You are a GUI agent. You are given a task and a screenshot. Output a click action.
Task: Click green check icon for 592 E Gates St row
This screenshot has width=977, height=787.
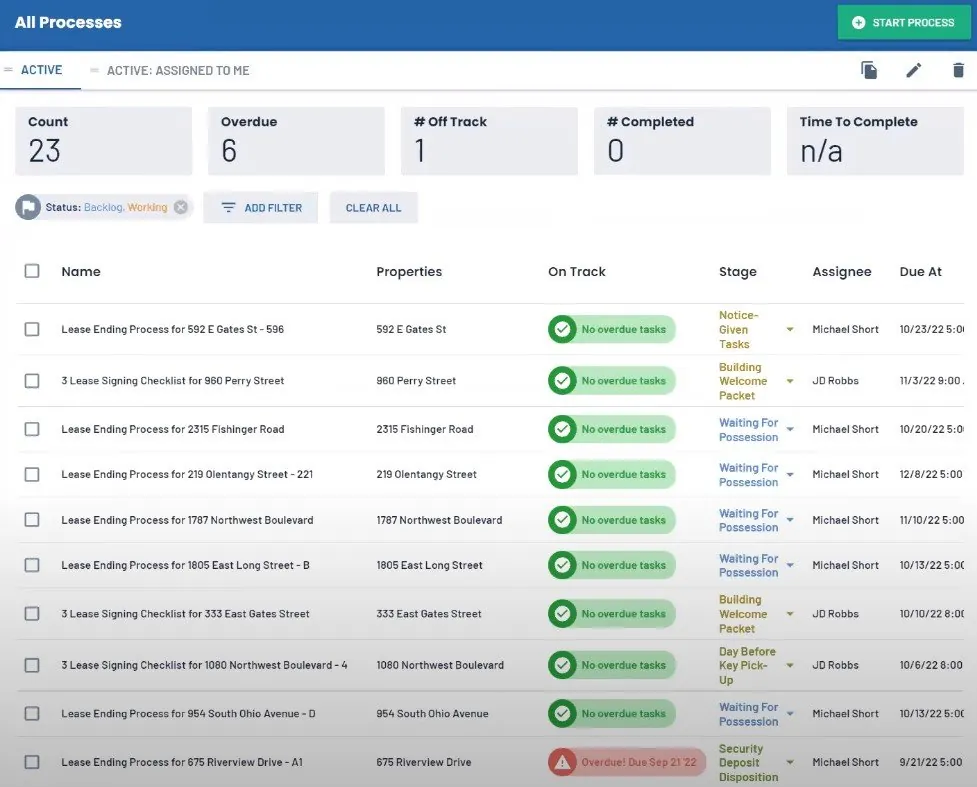pyautogui.click(x=562, y=329)
